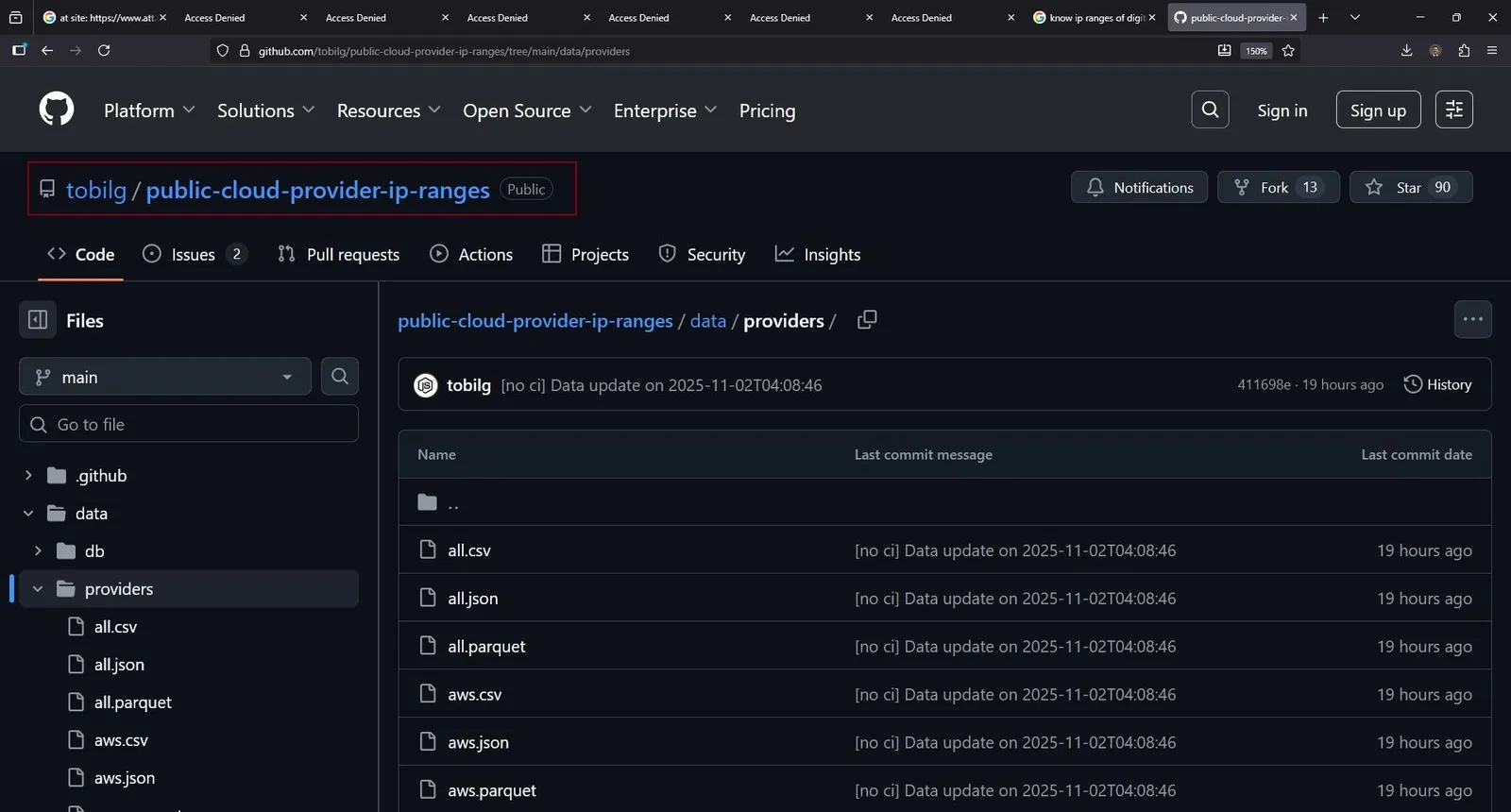Click the browser address bar URL
The image size is (1511, 812).
click(x=444, y=51)
